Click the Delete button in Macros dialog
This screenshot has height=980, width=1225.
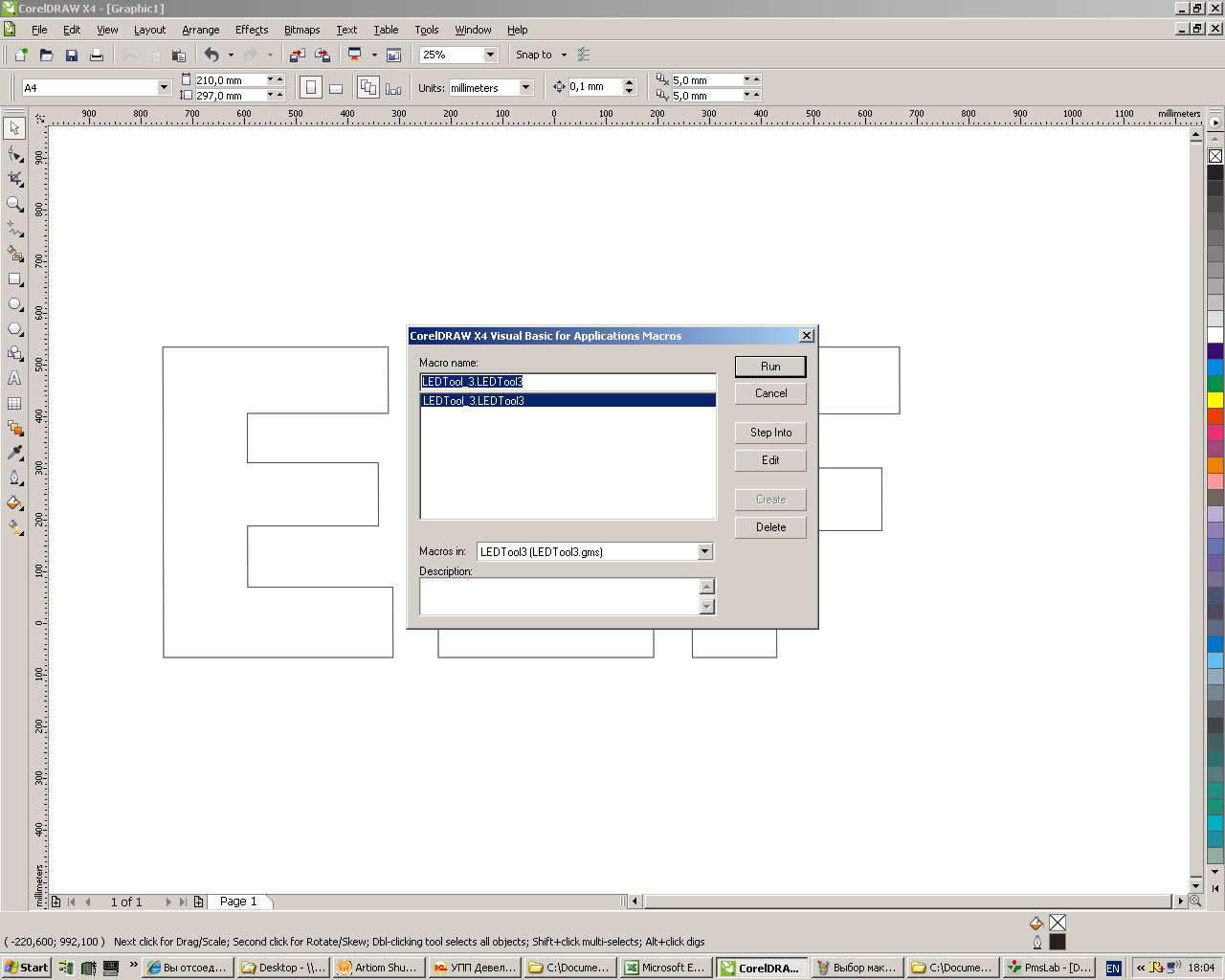pos(770,527)
